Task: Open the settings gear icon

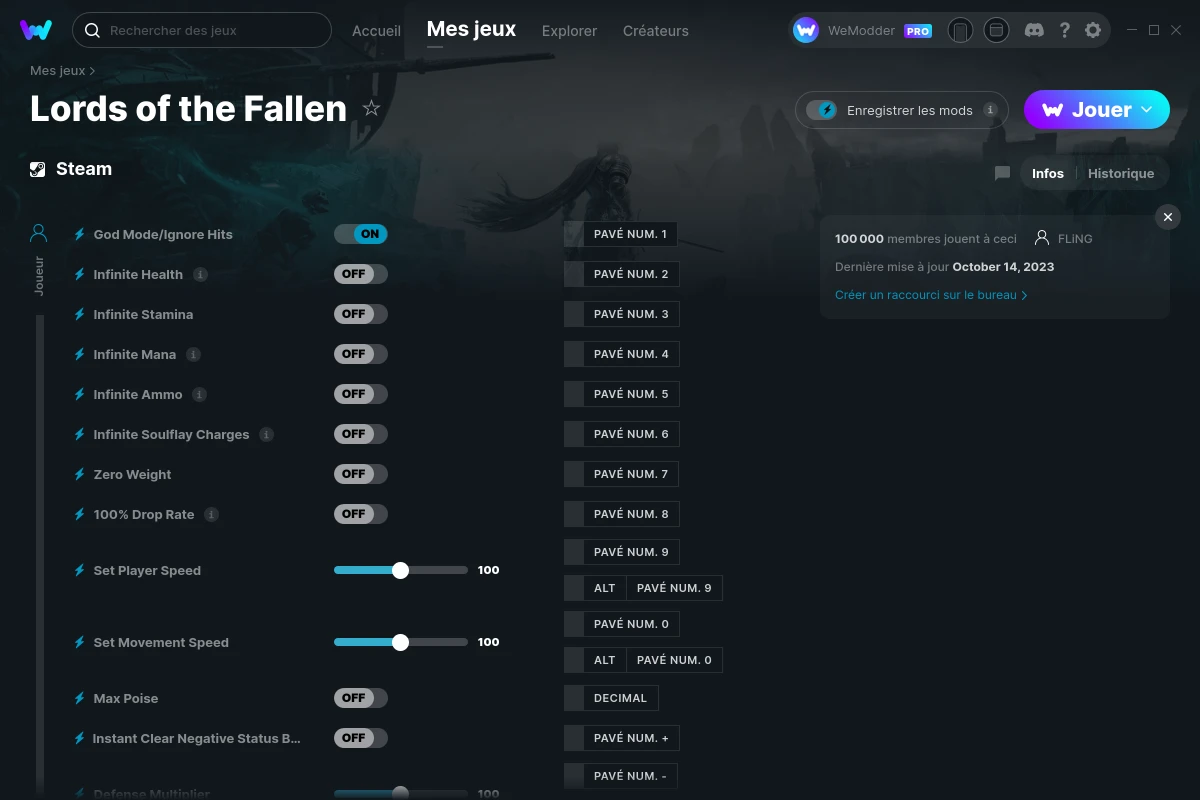Action: pyautogui.click(x=1093, y=30)
